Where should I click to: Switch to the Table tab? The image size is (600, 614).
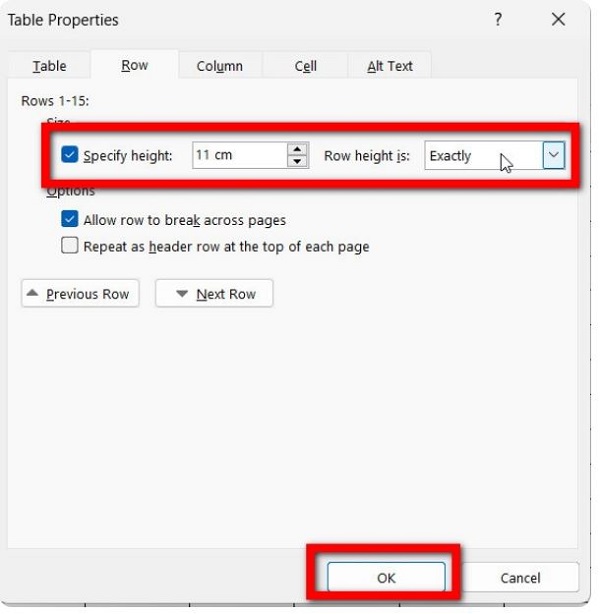[x=49, y=66]
